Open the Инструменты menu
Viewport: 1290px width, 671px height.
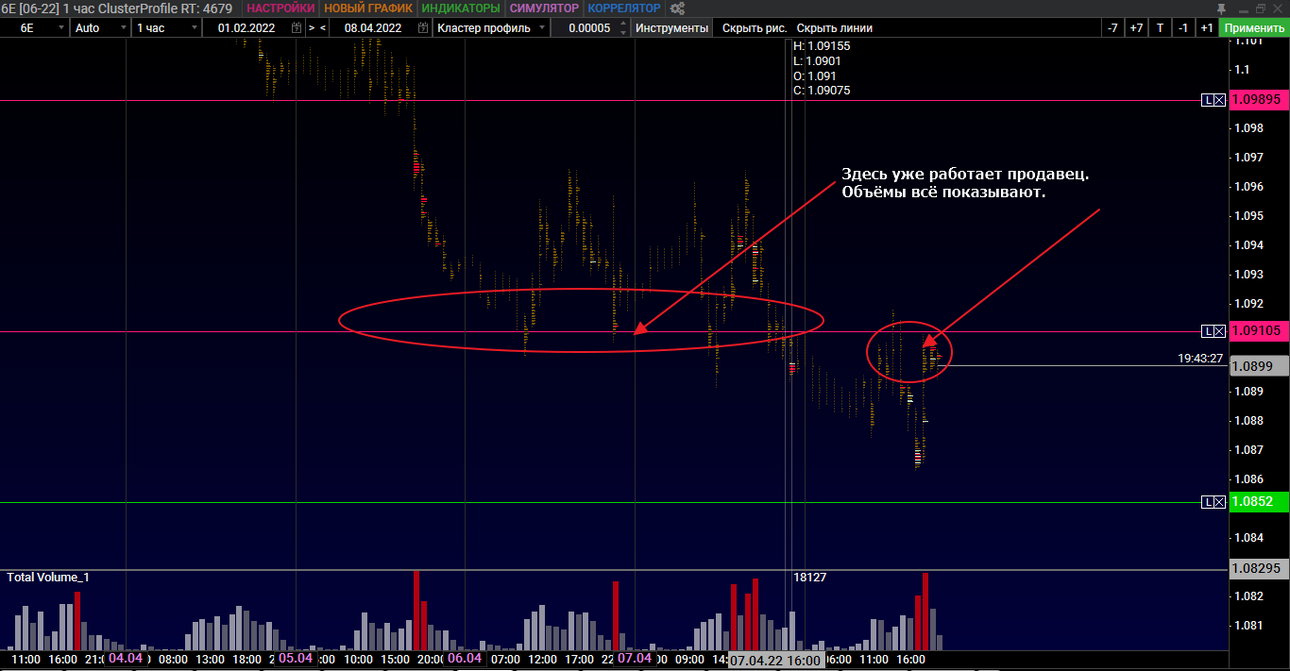[x=672, y=28]
